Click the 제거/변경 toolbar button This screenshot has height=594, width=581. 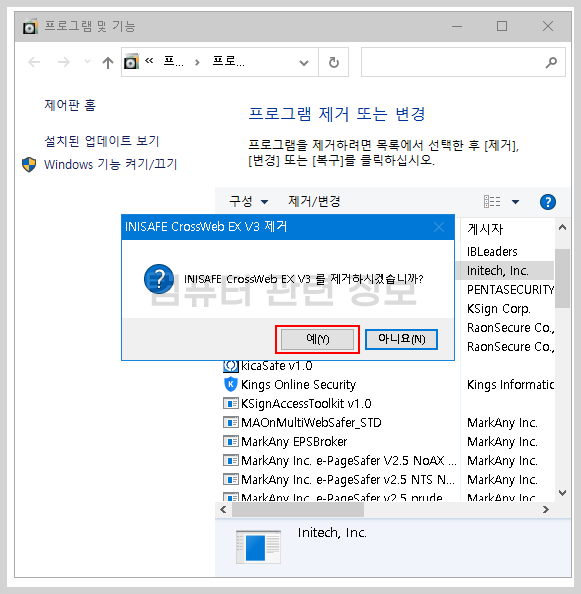click(314, 201)
